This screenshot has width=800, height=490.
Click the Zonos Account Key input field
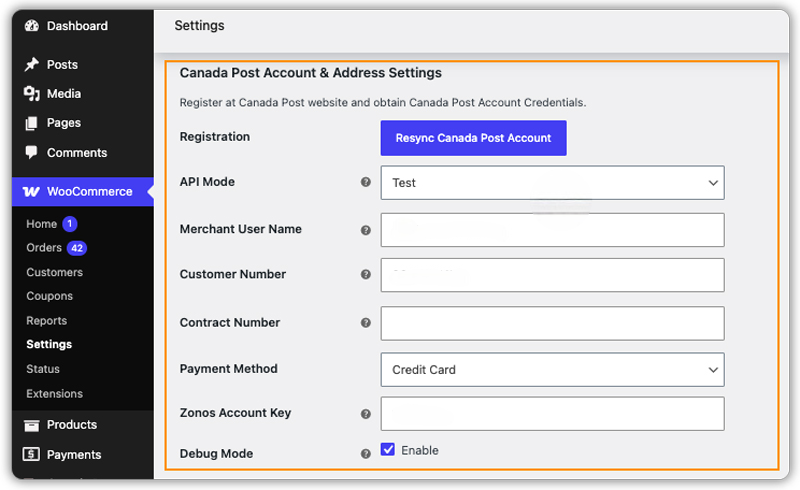(x=553, y=413)
